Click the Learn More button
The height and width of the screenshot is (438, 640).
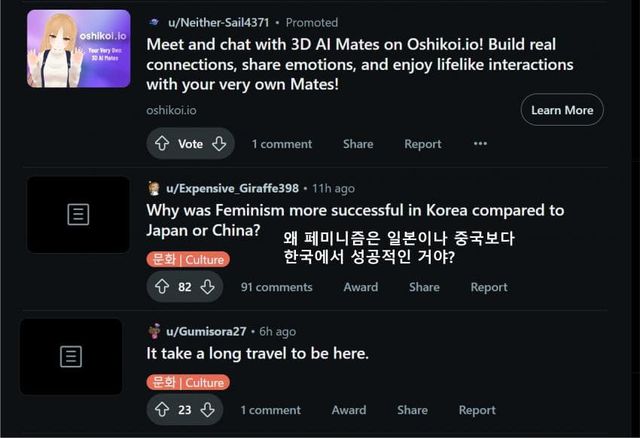(x=561, y=110)
